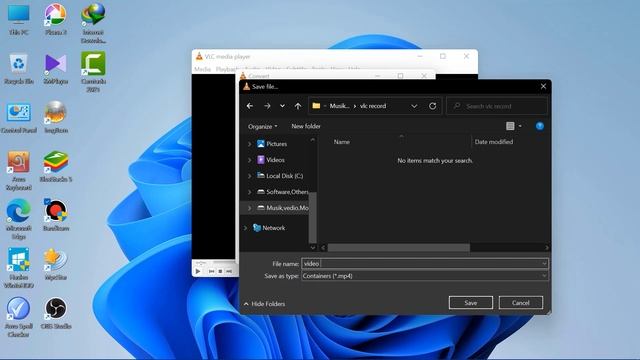The image size is (640, 360).
Task: Expand the Musik,vedio,Mo drive node
Action: point(249,208)
